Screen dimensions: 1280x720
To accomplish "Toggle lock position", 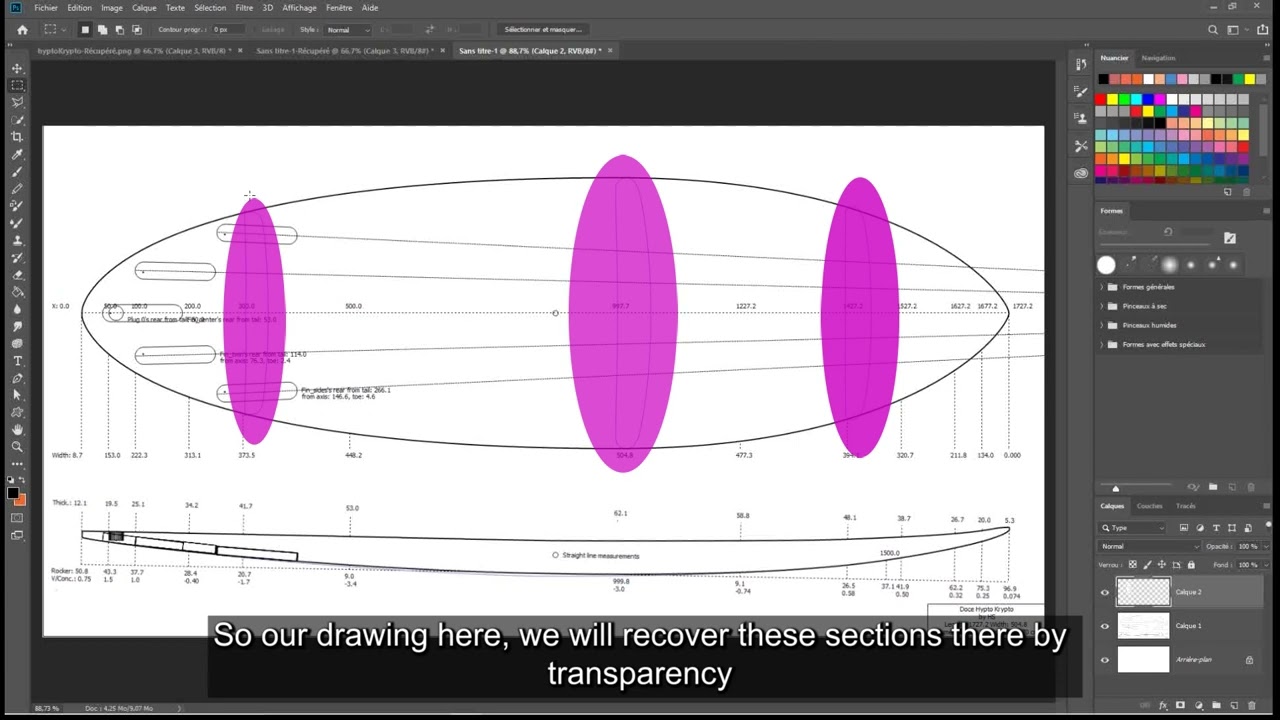I will 1161,565.
